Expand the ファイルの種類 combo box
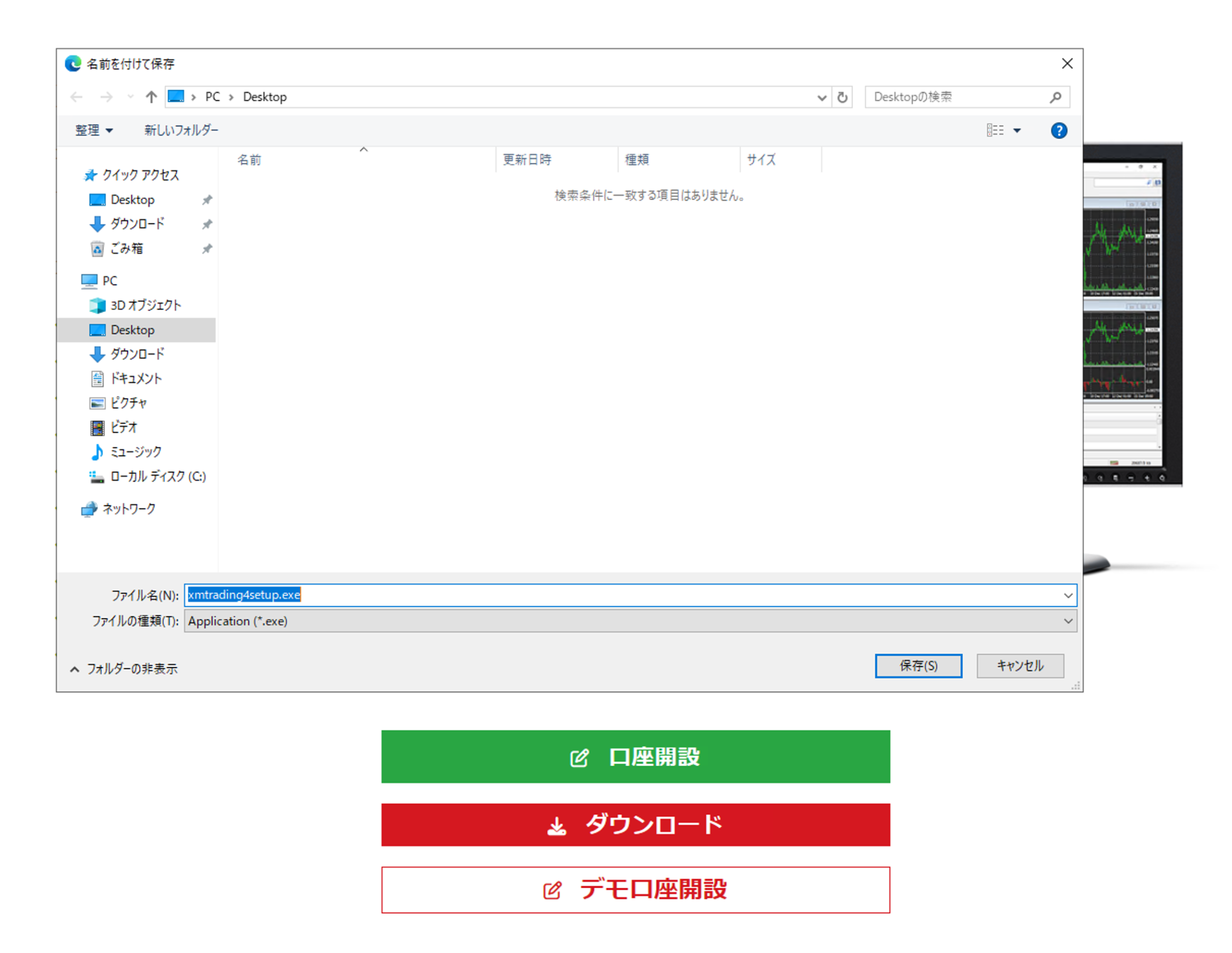This screenshot has width=1232, height=953. 1068,621
